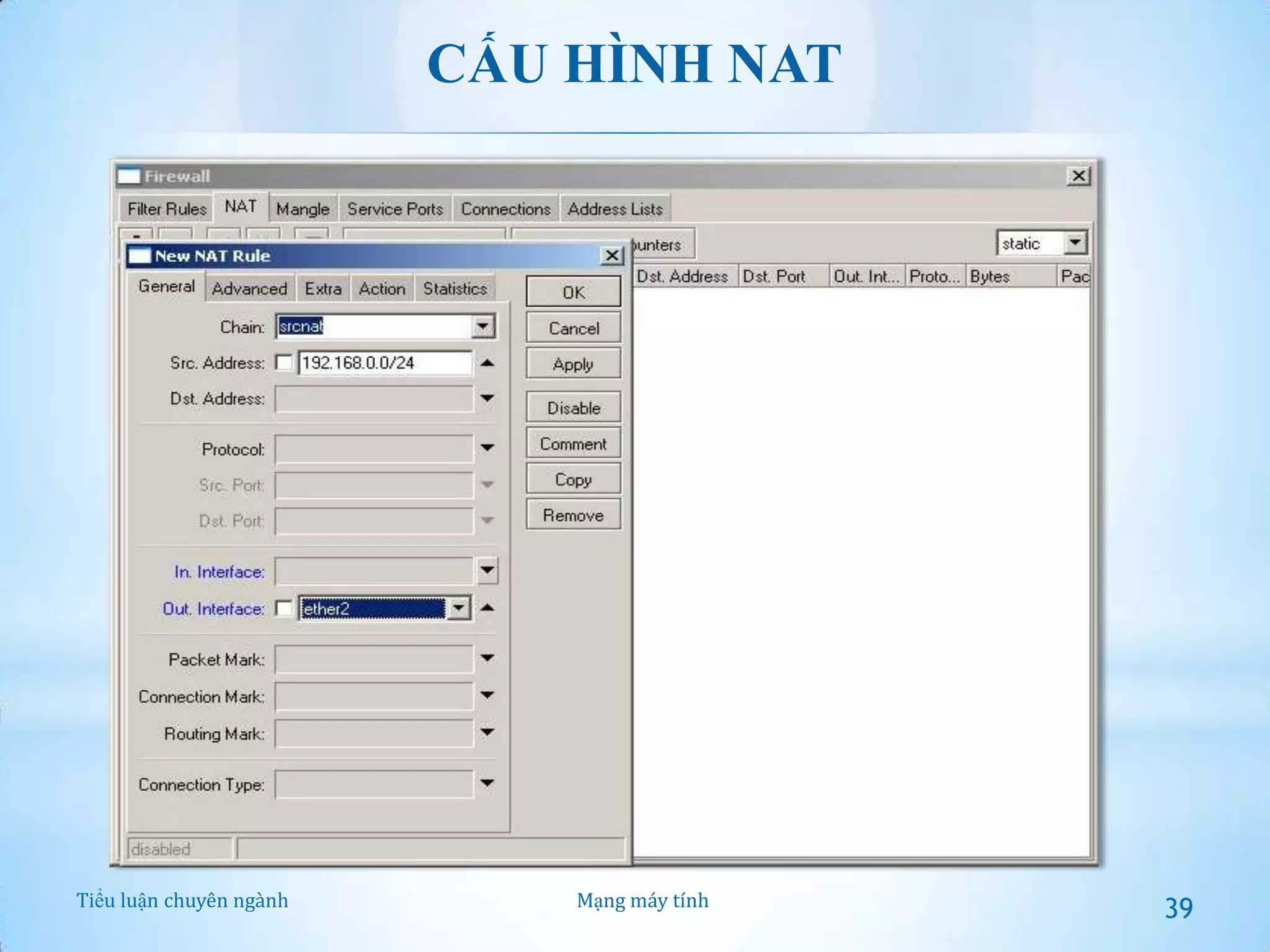
Task: Click the Proto... column header
Action: [x=935, y=276]
